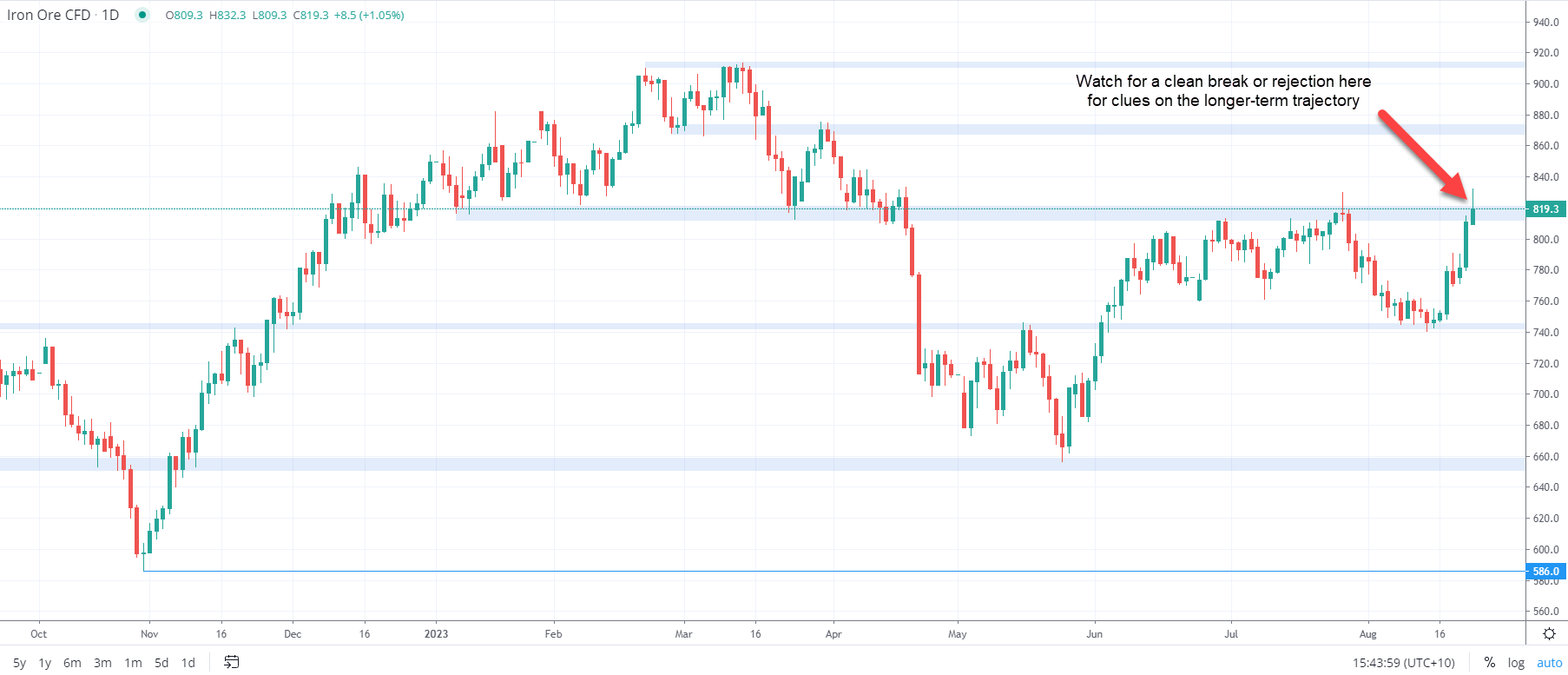Toggle auto scale mode

[1550, 663]
